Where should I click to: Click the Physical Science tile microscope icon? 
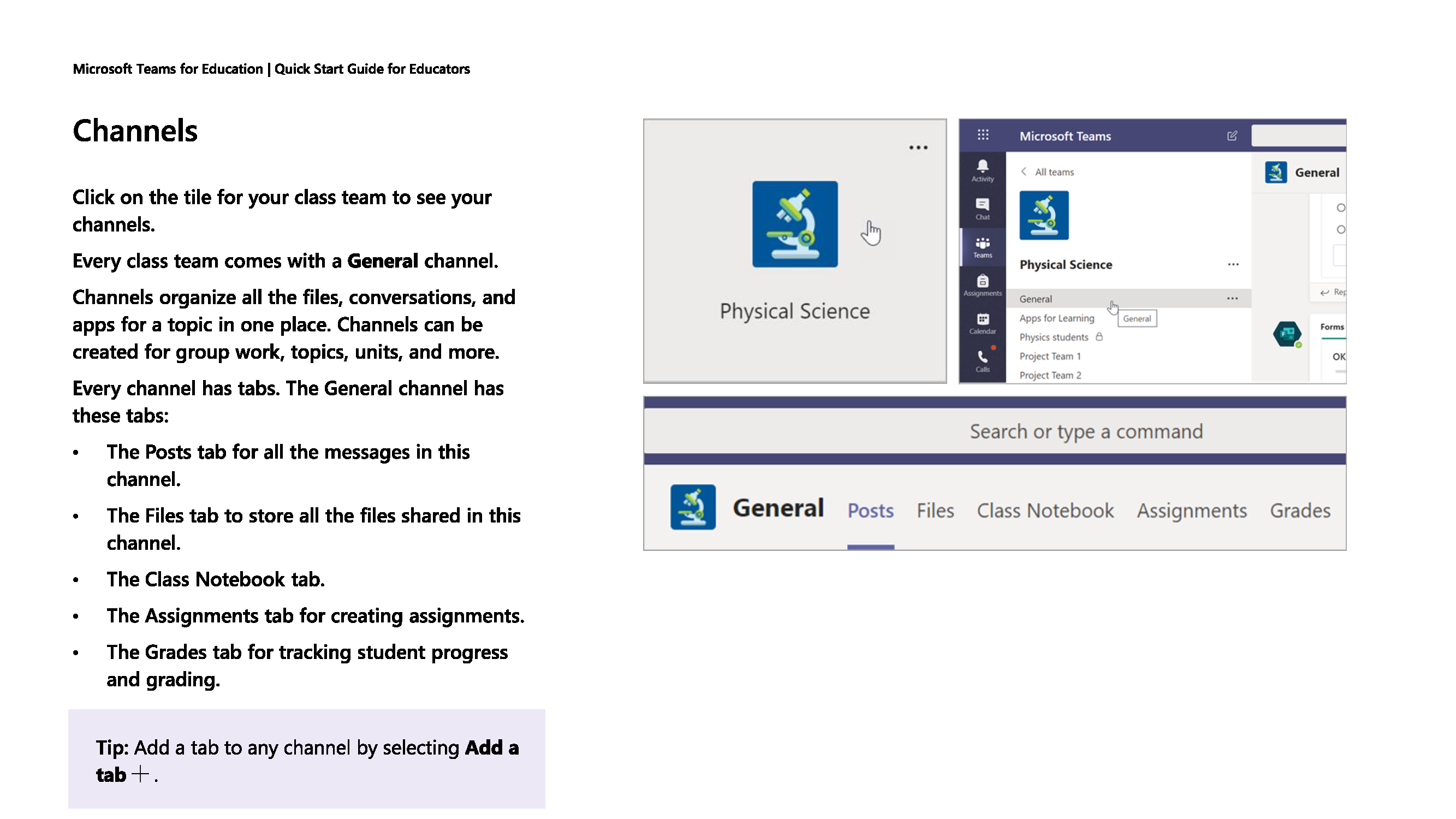point(795,224)
